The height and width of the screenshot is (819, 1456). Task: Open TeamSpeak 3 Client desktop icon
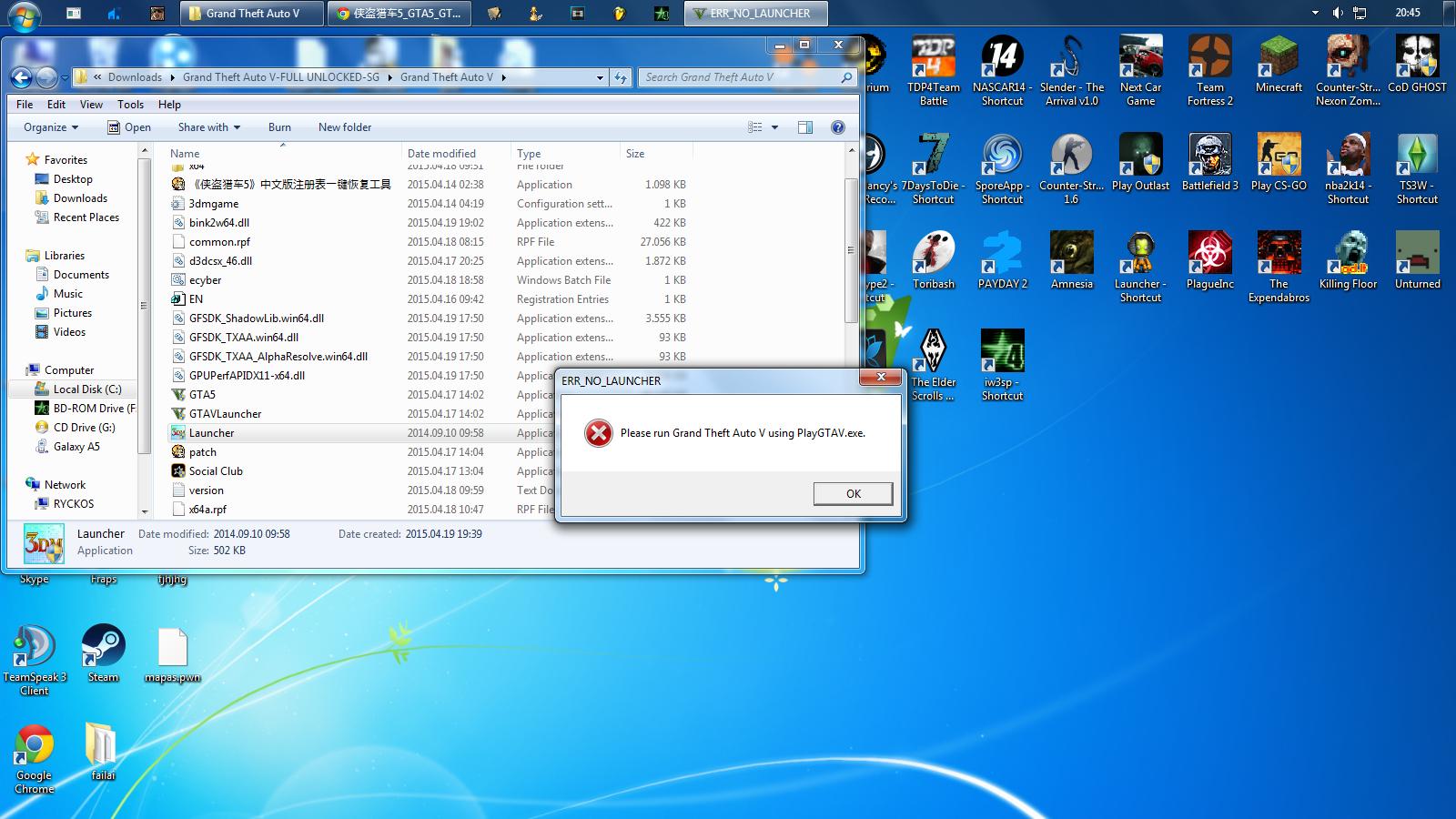click(x=34, y=661)
